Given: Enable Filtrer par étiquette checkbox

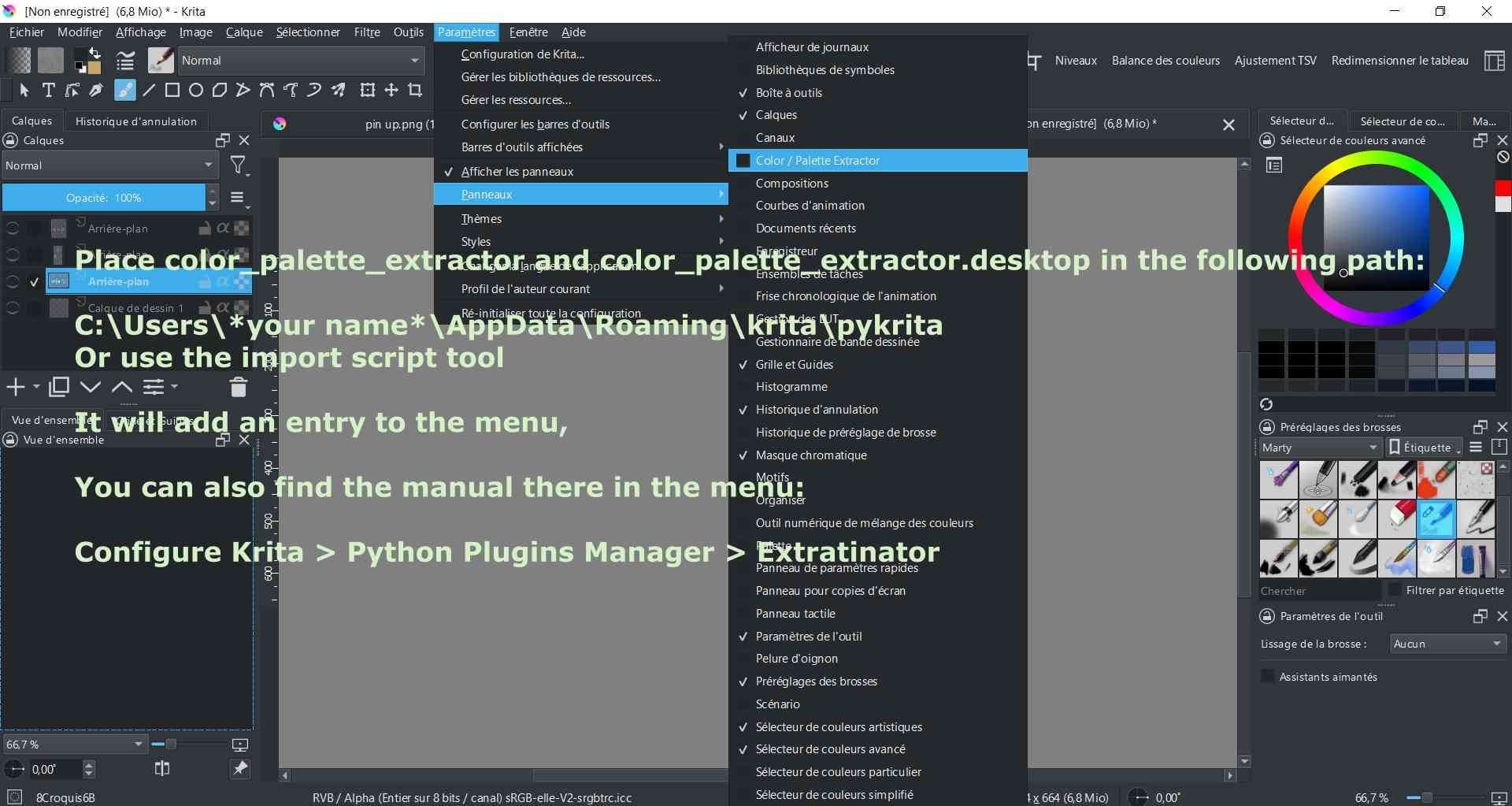Looking at the screenshot, I should click(x=1395, y=590).
